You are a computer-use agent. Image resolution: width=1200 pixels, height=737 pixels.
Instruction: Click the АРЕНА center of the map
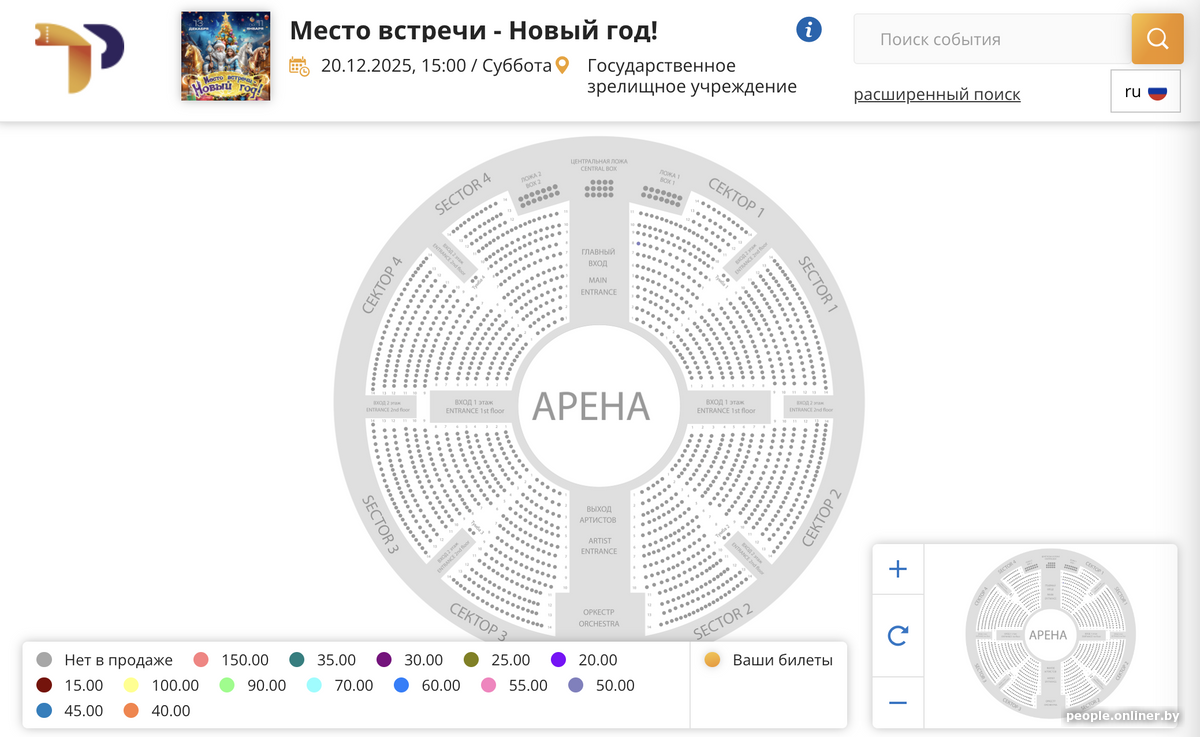tap(591, 406)
